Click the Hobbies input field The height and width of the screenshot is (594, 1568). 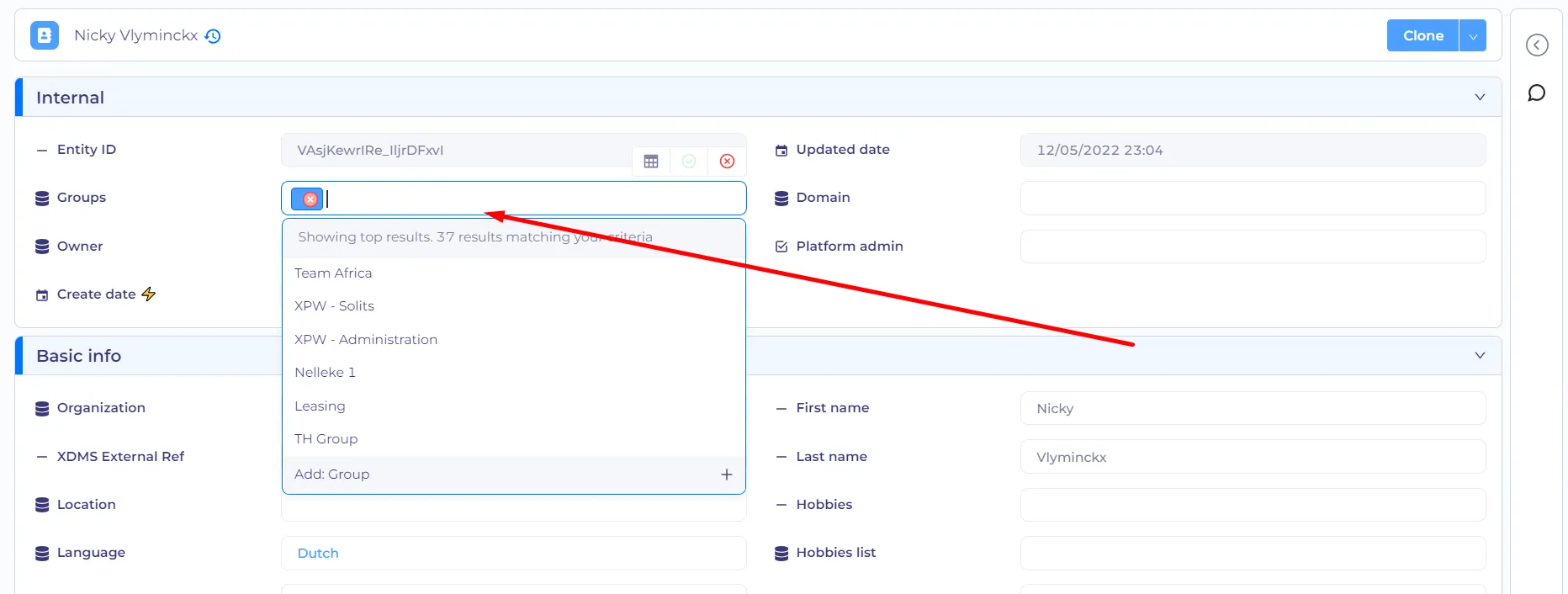point(1253,505)
